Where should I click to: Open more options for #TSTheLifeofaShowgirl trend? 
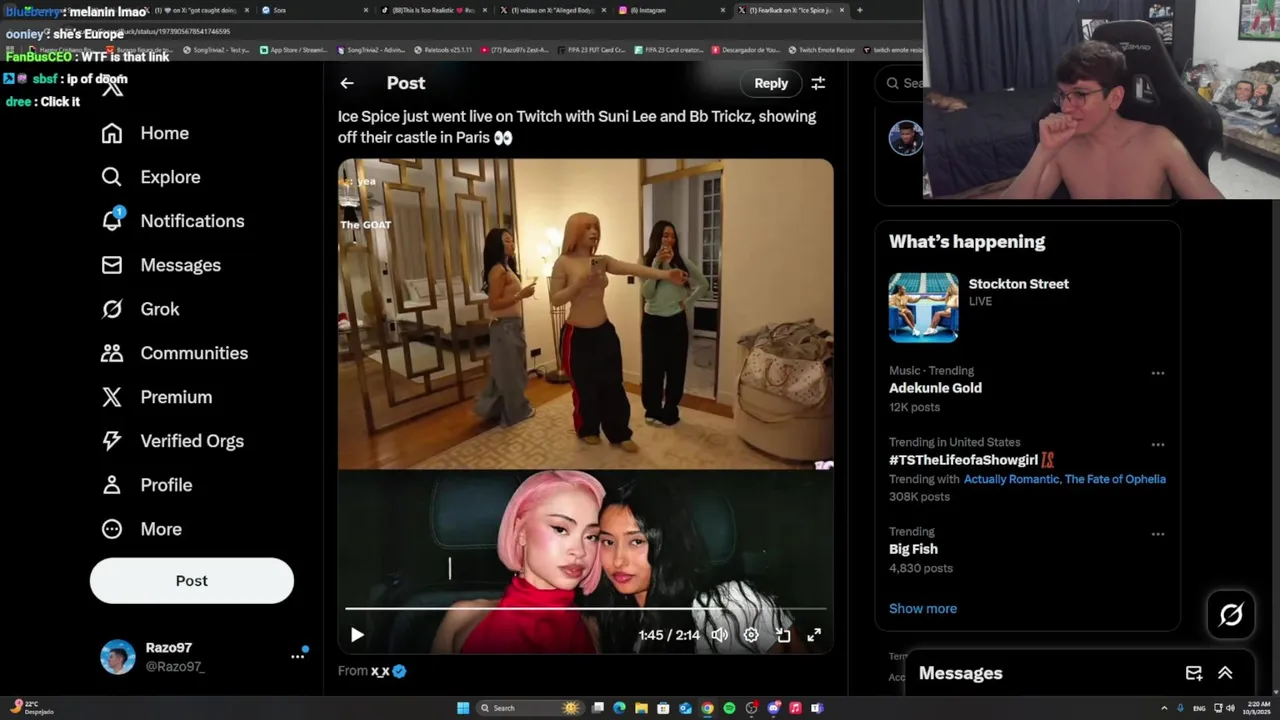(x=1158, y=444)
